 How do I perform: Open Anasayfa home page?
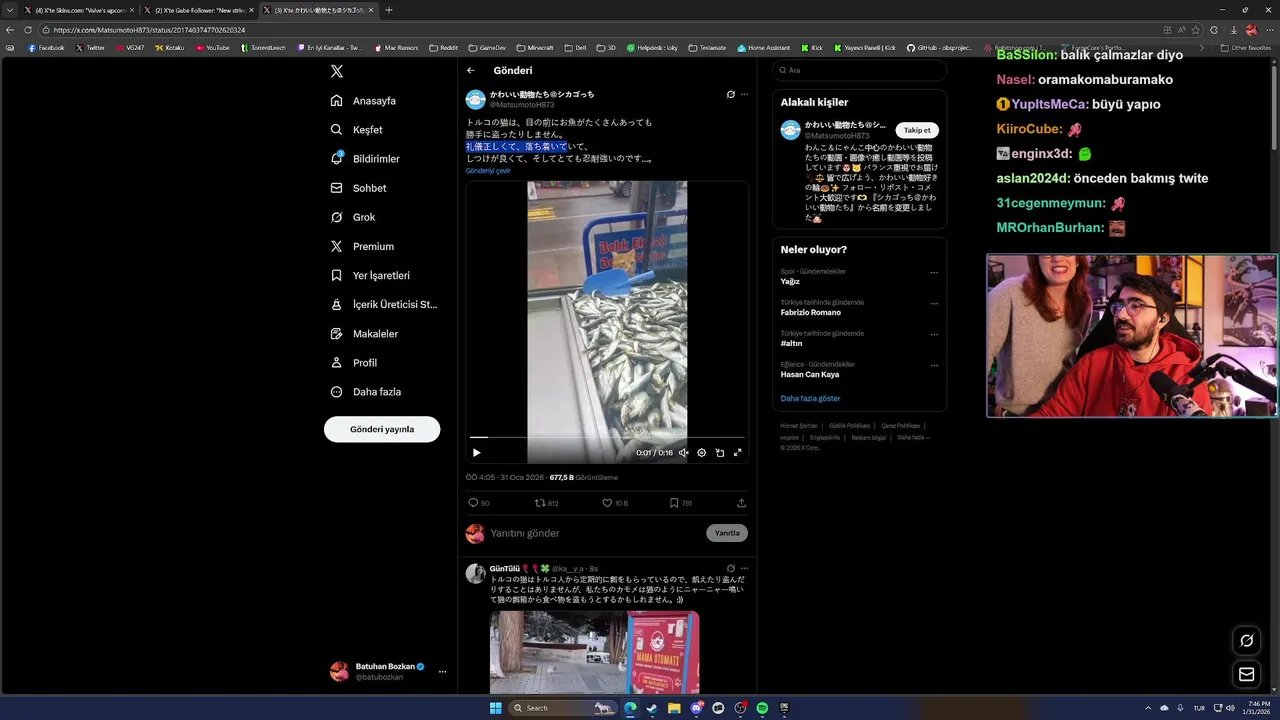coord(364,101)
